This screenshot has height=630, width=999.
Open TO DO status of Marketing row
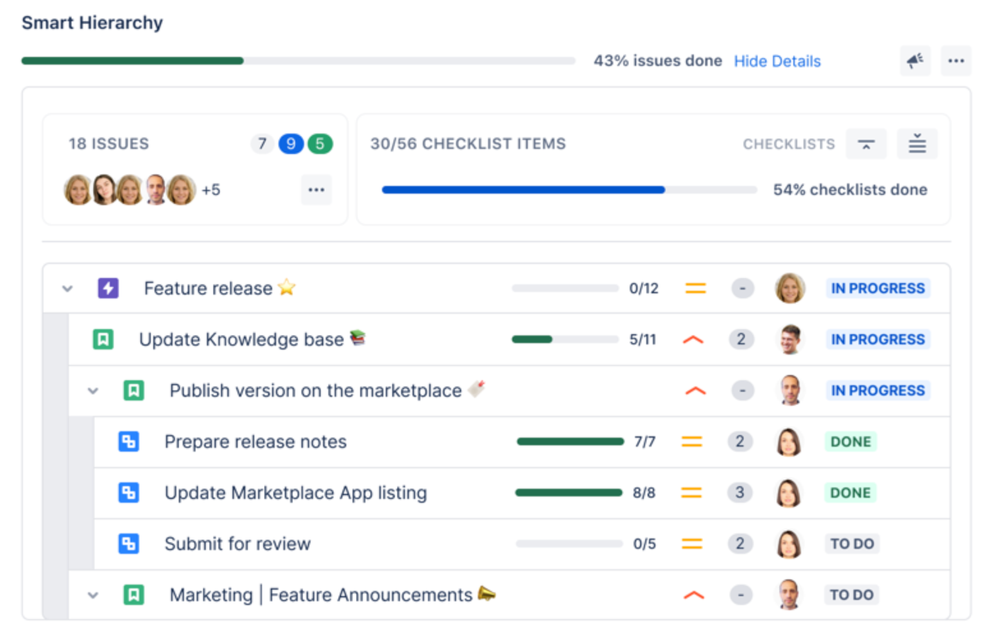852,594
